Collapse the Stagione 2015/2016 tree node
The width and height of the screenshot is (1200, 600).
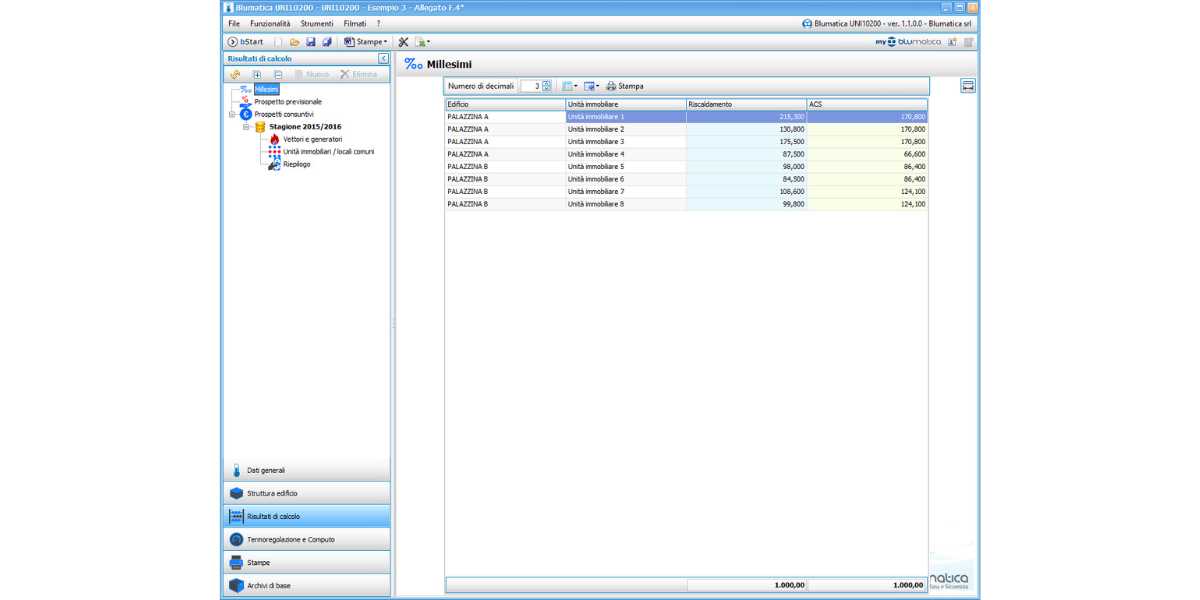246,127
